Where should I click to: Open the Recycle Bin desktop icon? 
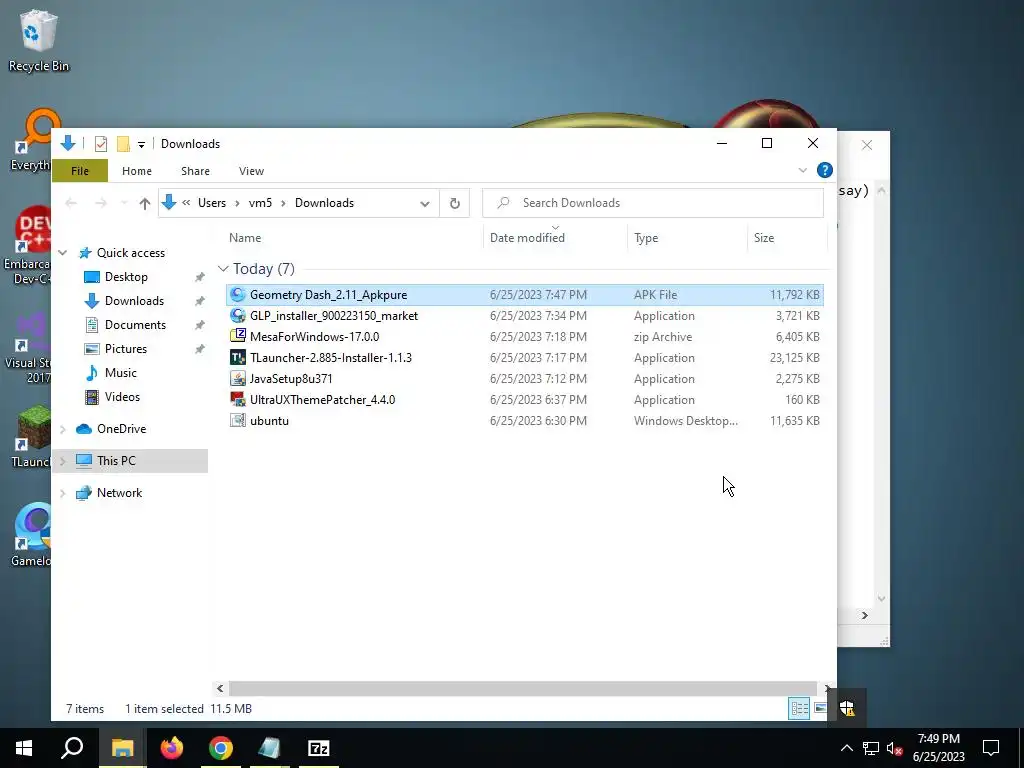pos(38,40)
